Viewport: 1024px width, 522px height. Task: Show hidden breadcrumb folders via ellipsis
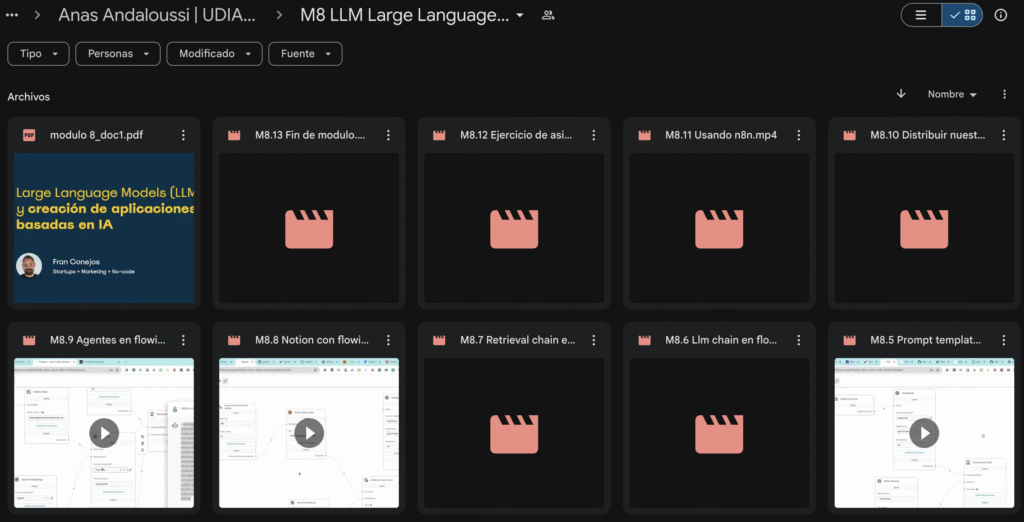[13, 15]
